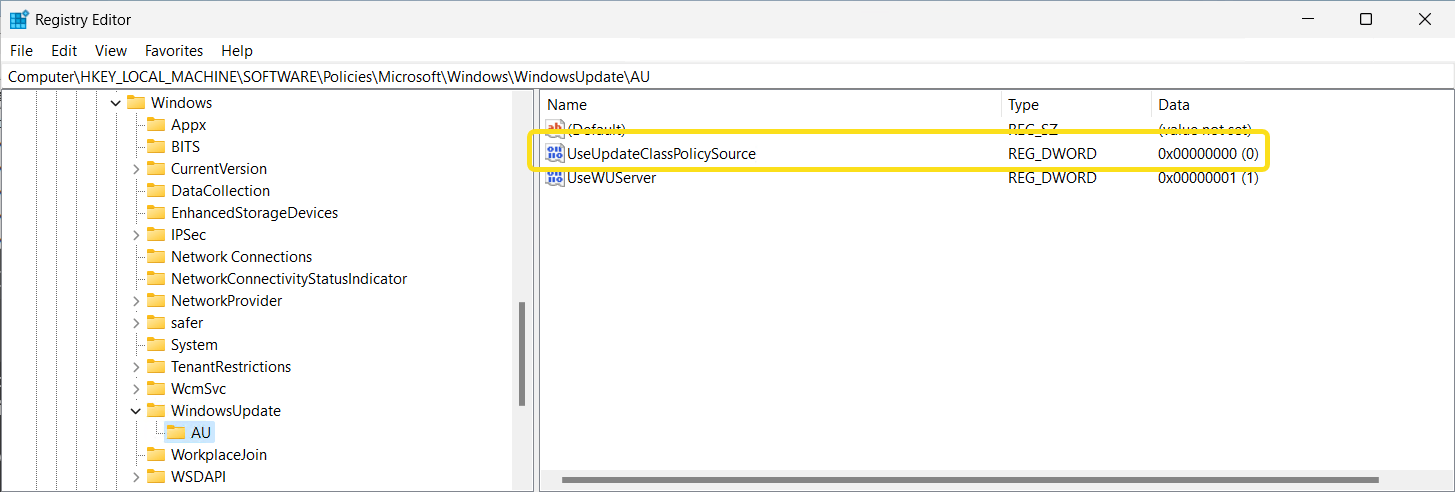Select the System folder icon

pos(156,345)
